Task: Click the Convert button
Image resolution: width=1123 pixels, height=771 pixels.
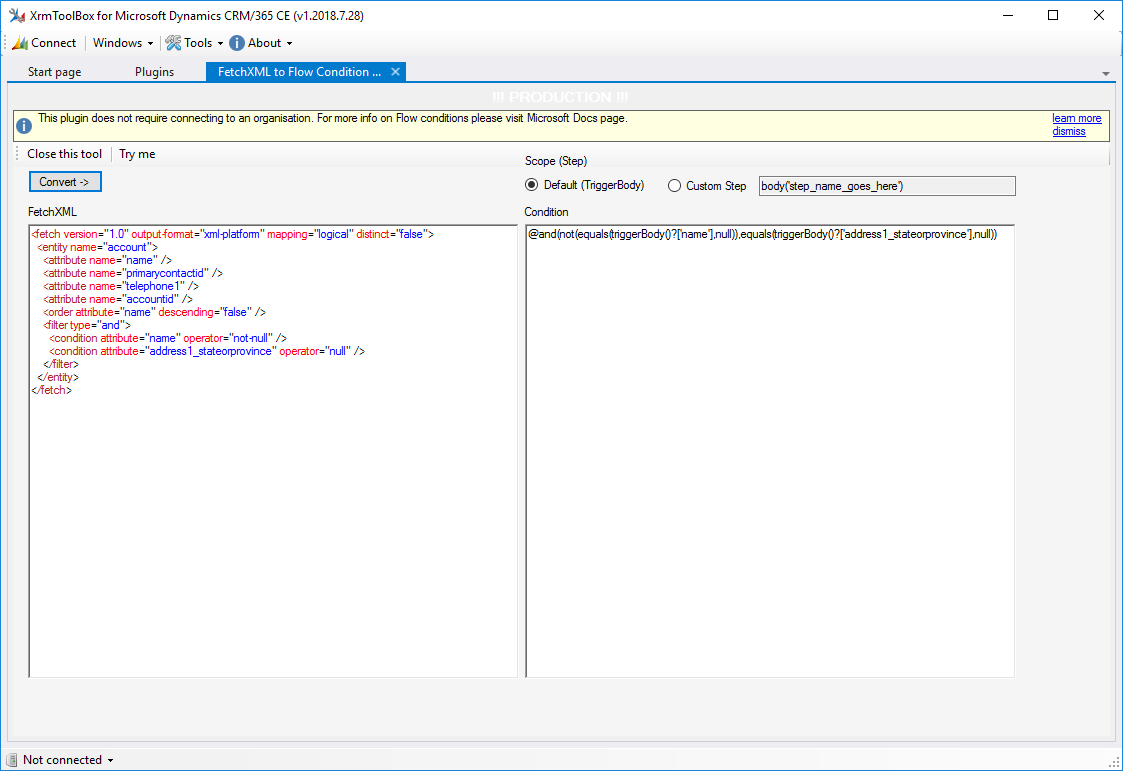Action: (64, 181)
